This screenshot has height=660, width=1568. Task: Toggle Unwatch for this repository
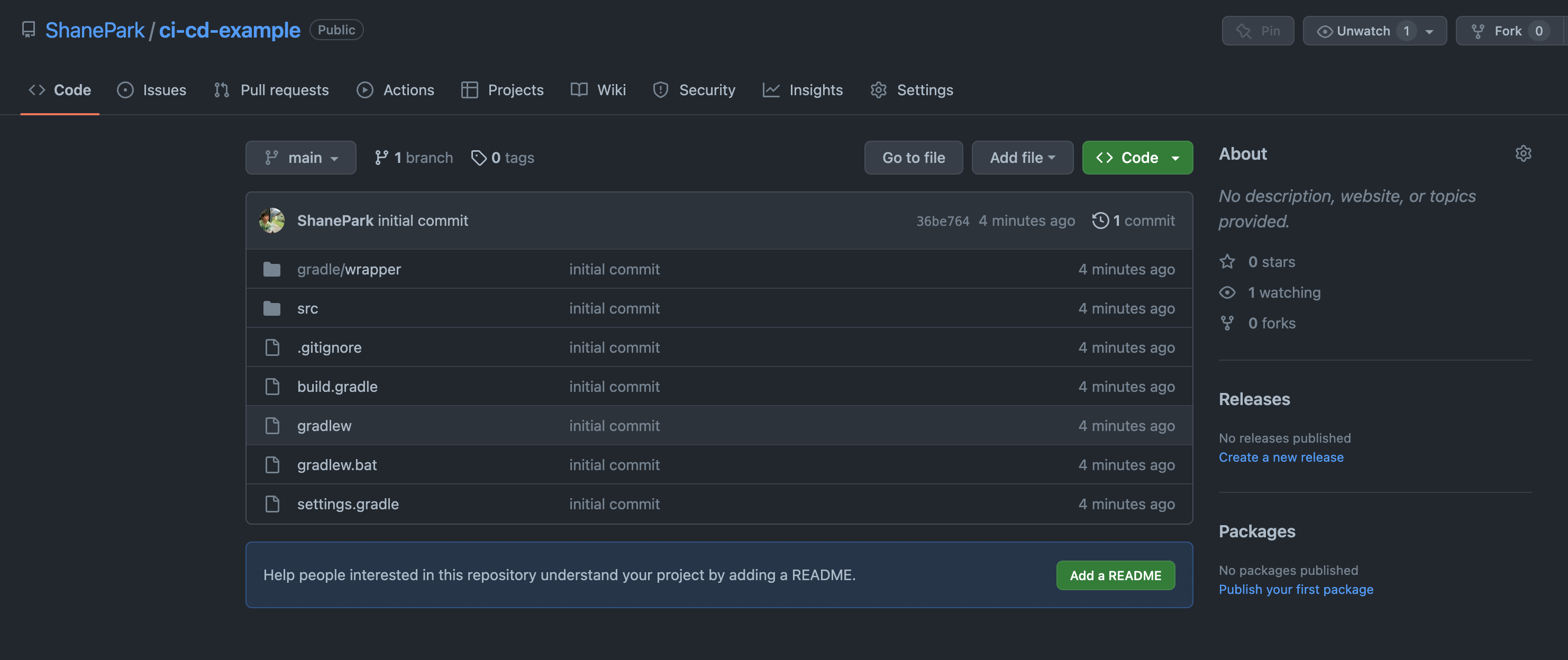(1362, 31)
